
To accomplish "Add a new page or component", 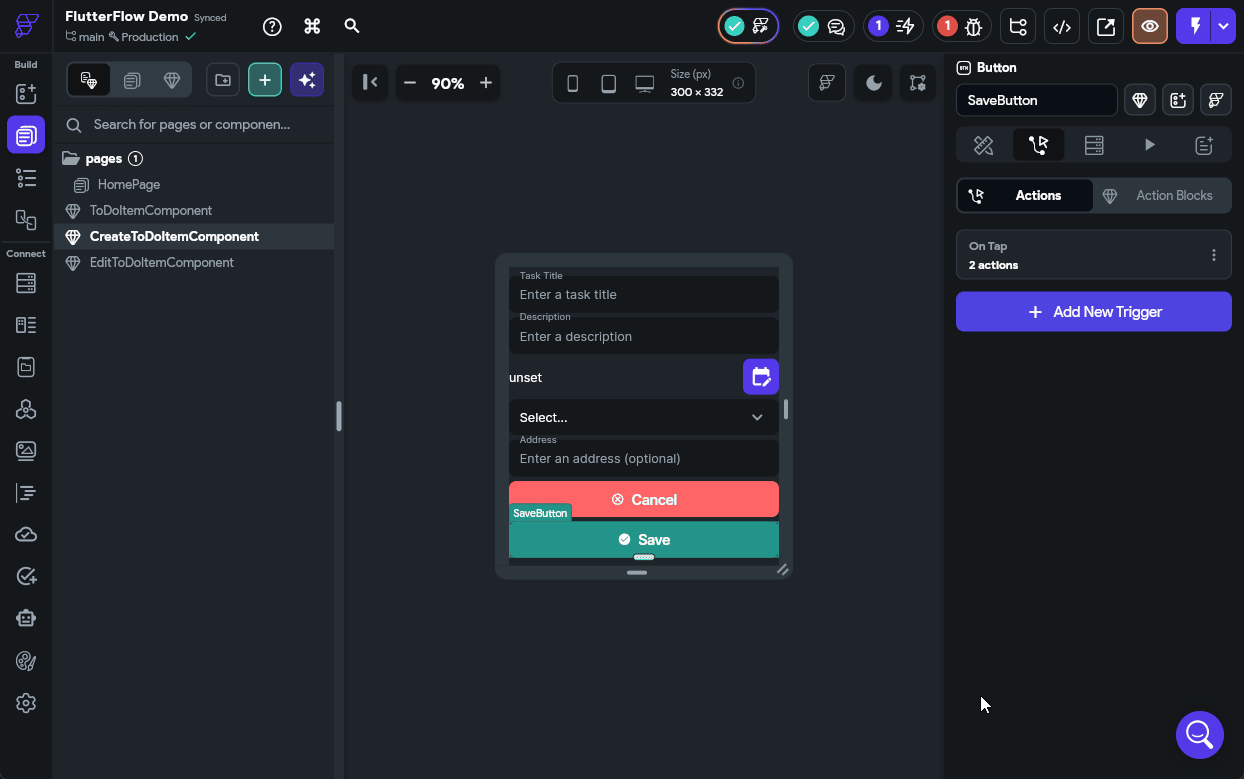I will [x=265, y=80].
